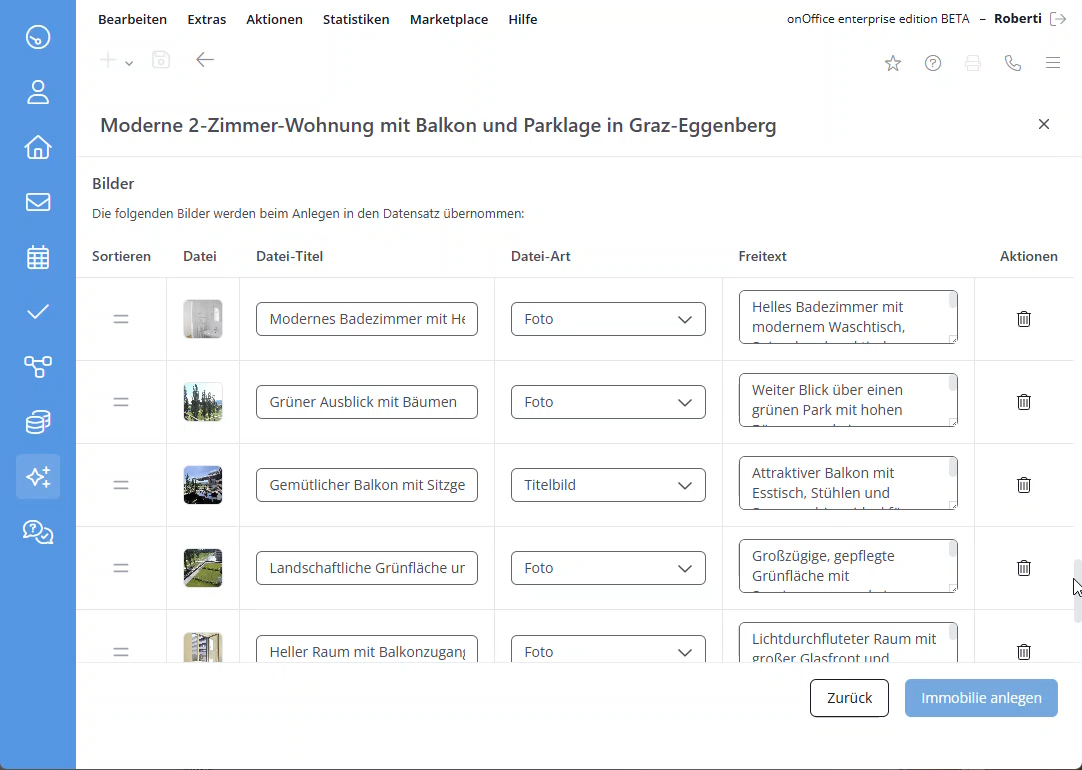Open the contacts module in the sidebar
This screenshot has width=1082, height=770.
pos(37,92)
